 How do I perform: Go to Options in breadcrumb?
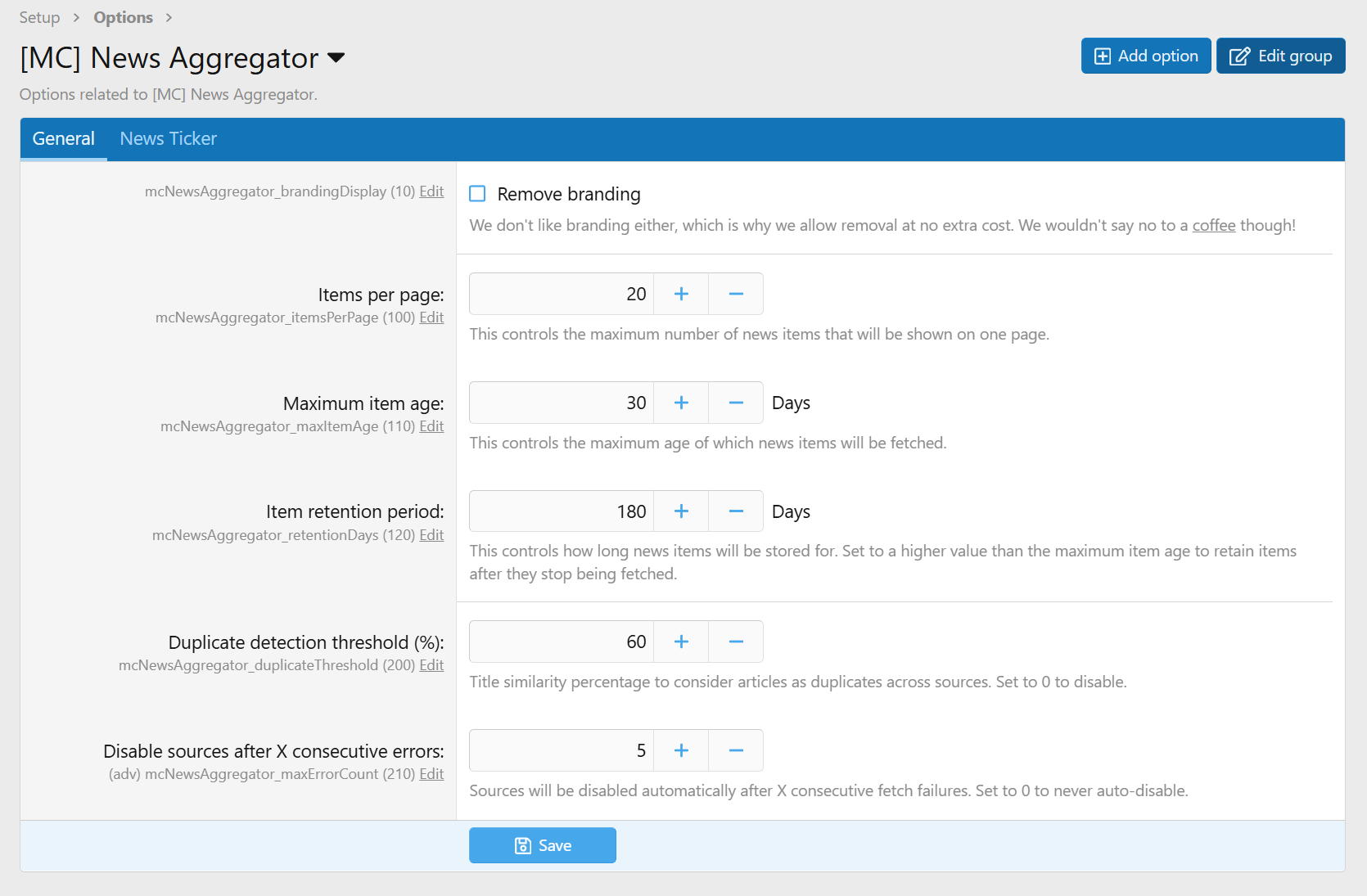coord(123,17)
